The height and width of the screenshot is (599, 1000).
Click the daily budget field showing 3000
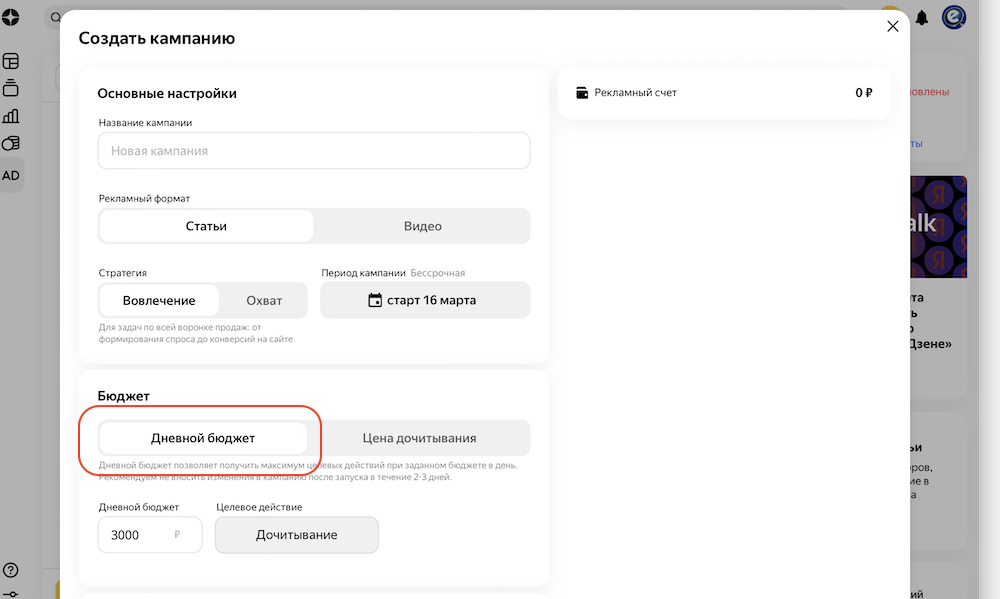click(150, 535)
